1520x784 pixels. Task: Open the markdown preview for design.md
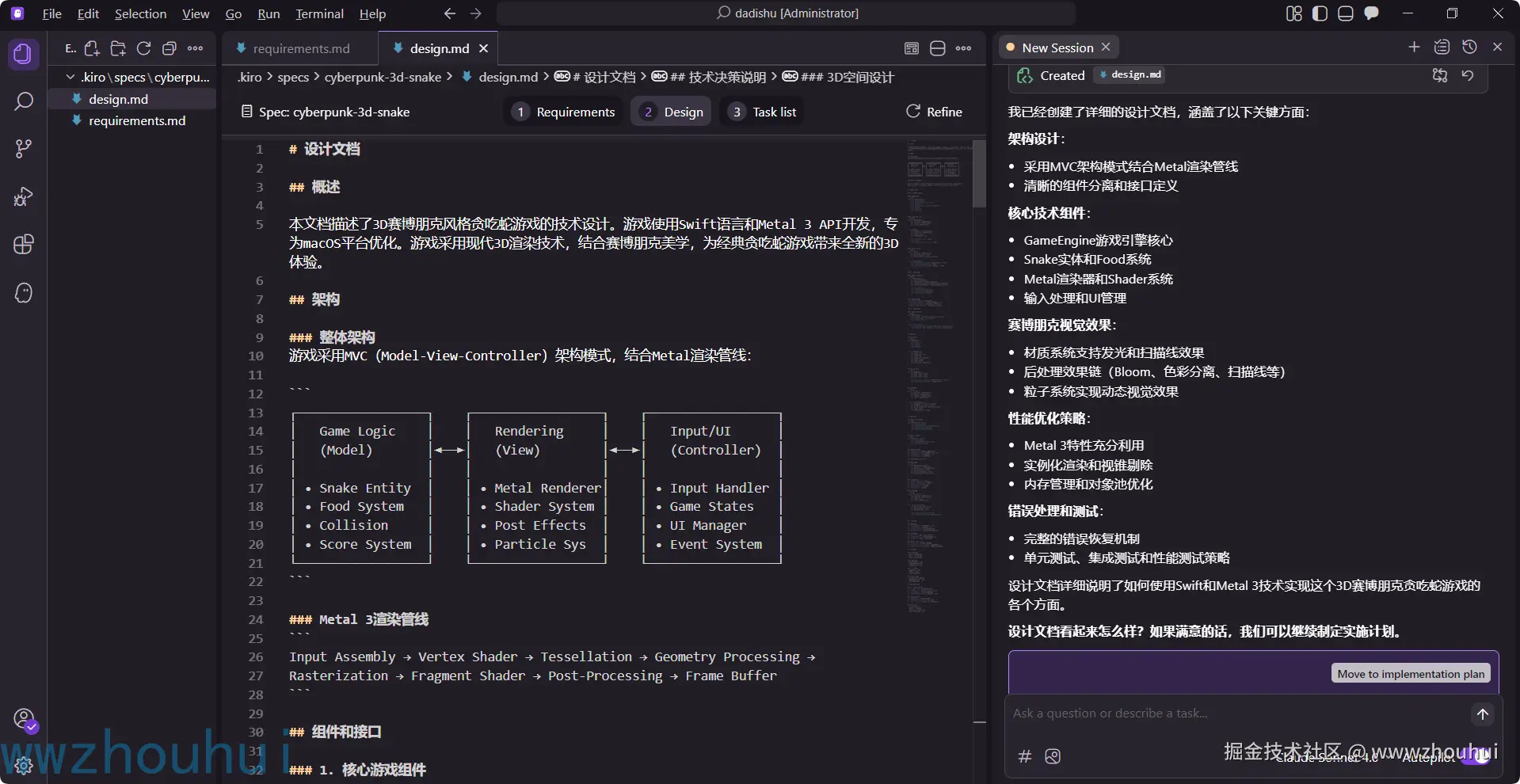912,48
